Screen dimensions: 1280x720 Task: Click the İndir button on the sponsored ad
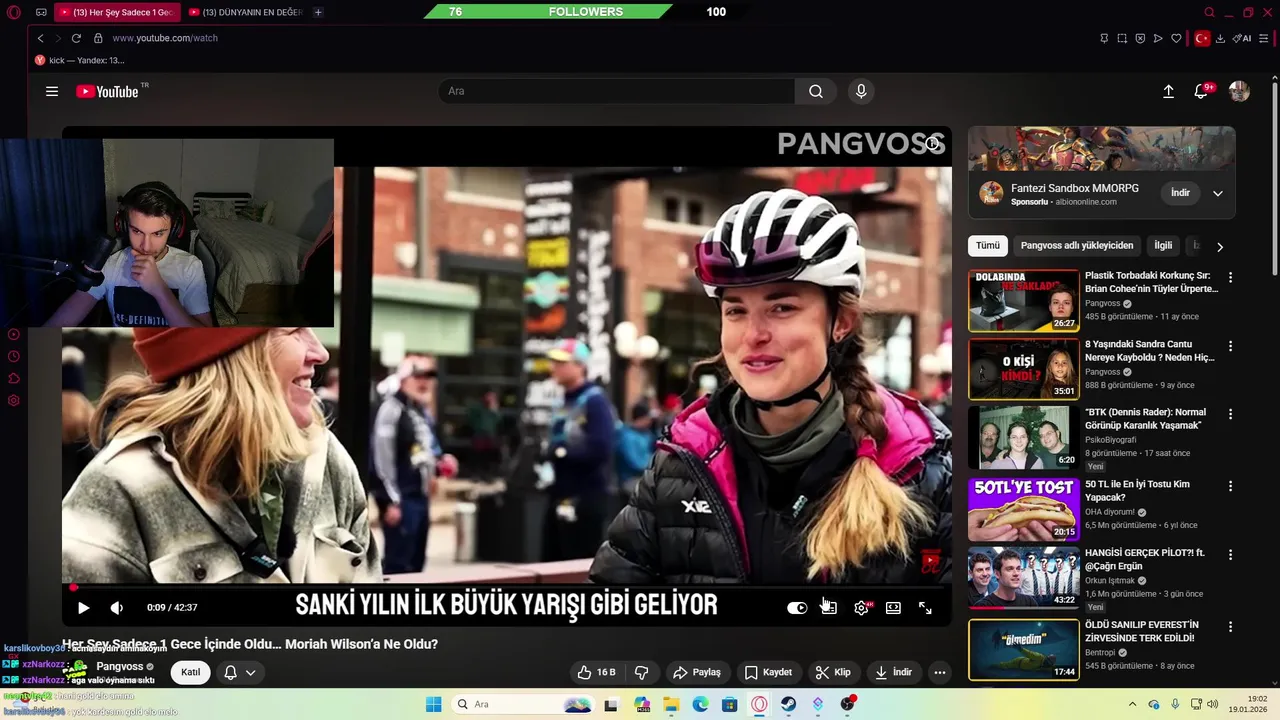(x=1181, y=192)
